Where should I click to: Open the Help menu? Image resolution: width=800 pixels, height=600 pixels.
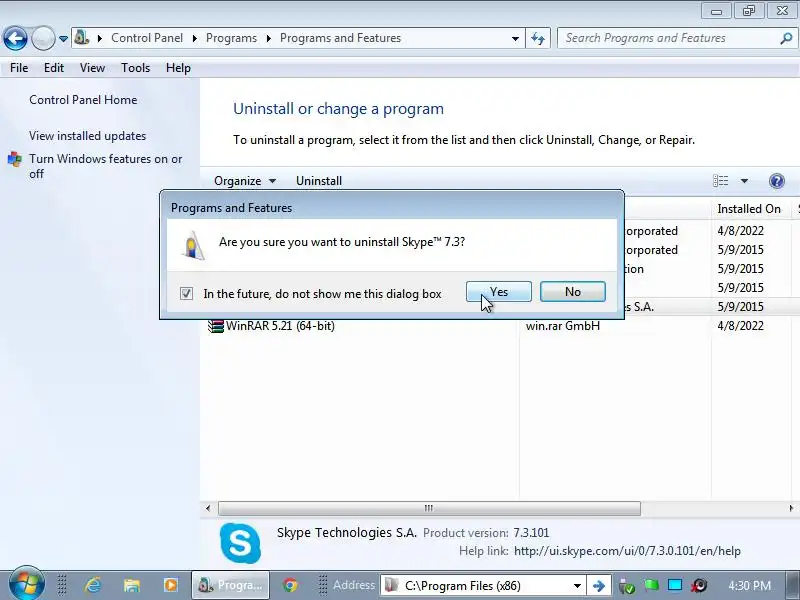pyautogui.click(x=178, y=68)
